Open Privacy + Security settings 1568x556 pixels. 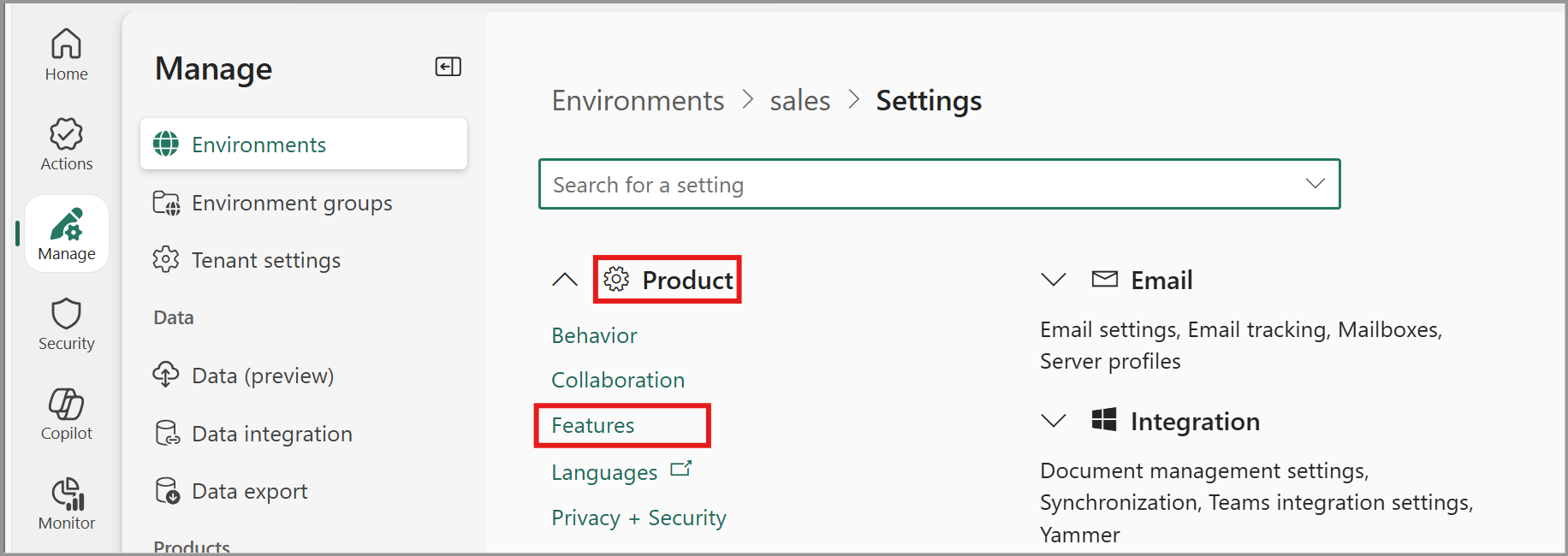click(x=638, y=517)
